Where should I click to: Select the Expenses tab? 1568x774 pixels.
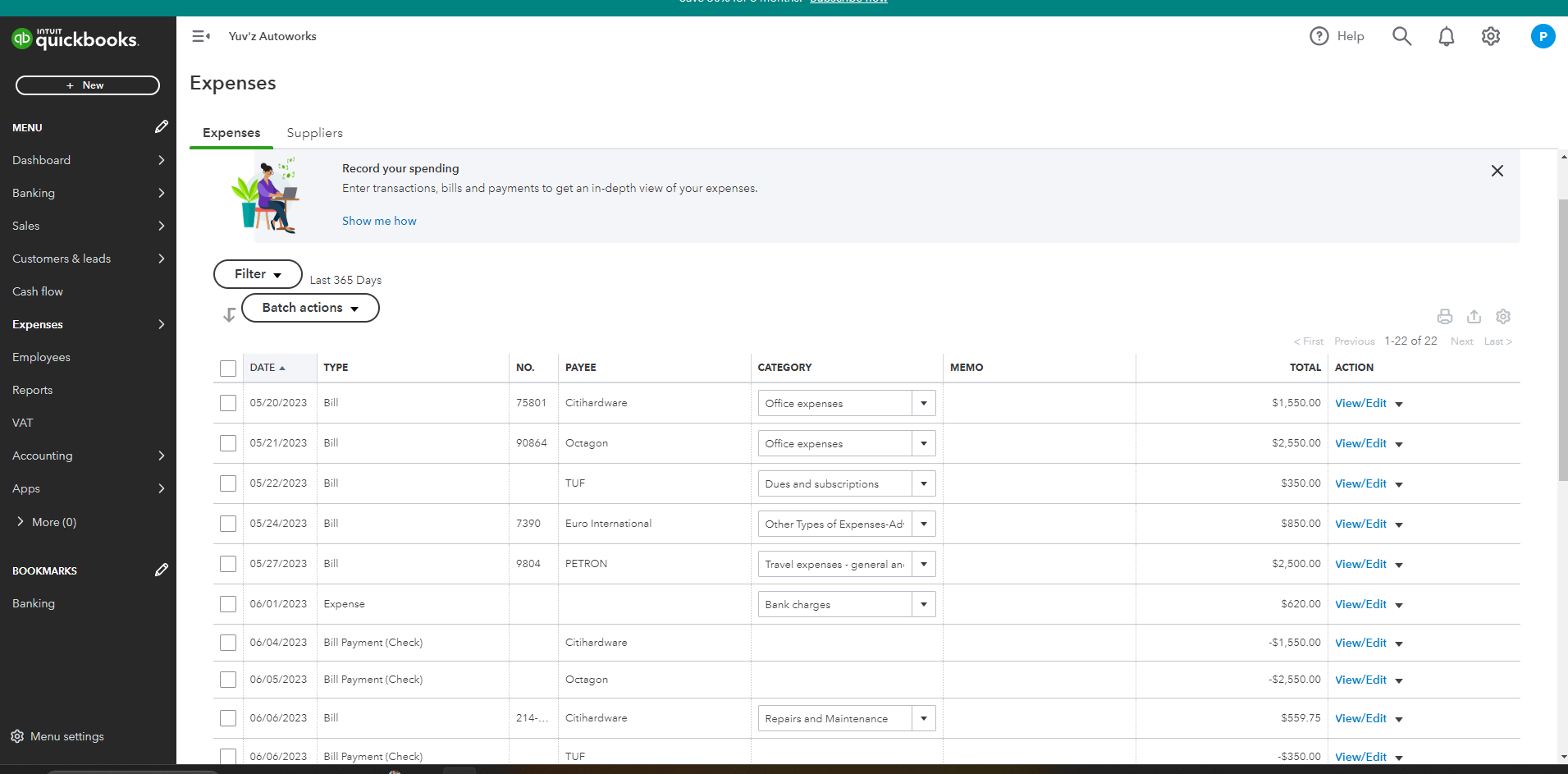[x=231, y=133]
